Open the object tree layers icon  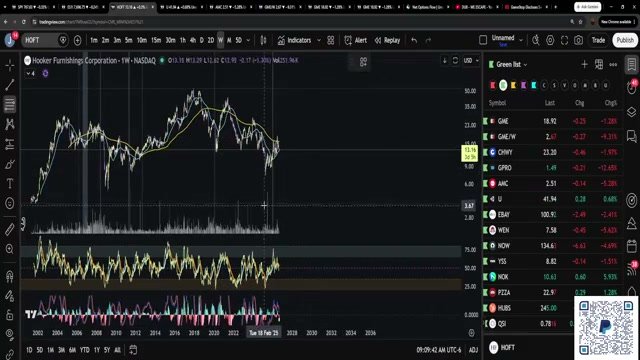click(631, 111)
